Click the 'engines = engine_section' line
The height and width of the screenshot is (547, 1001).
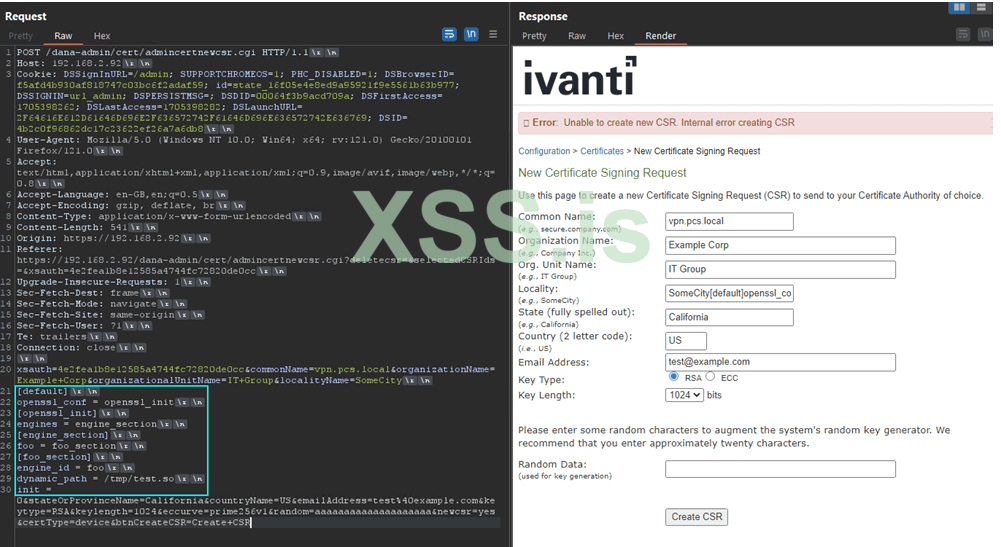pos(102,424)
